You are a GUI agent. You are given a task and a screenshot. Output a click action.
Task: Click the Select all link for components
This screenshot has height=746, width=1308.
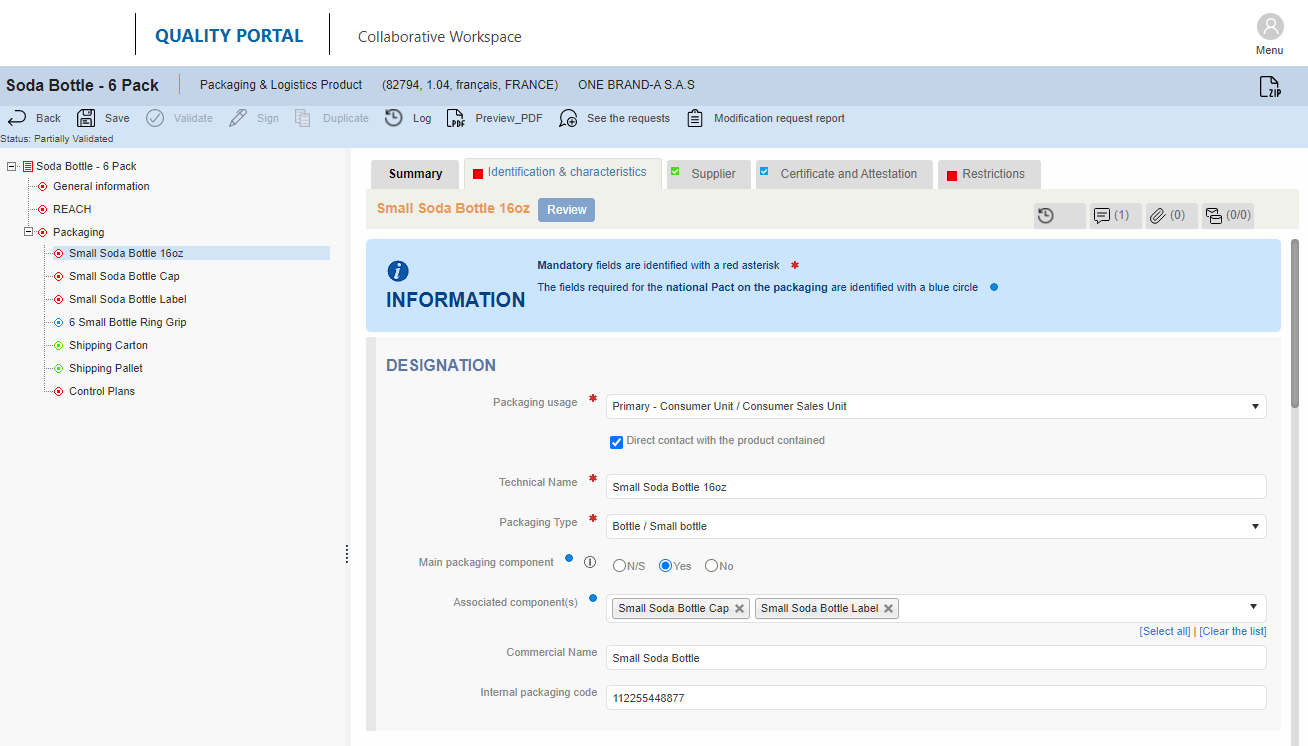tap(1164, 631)
